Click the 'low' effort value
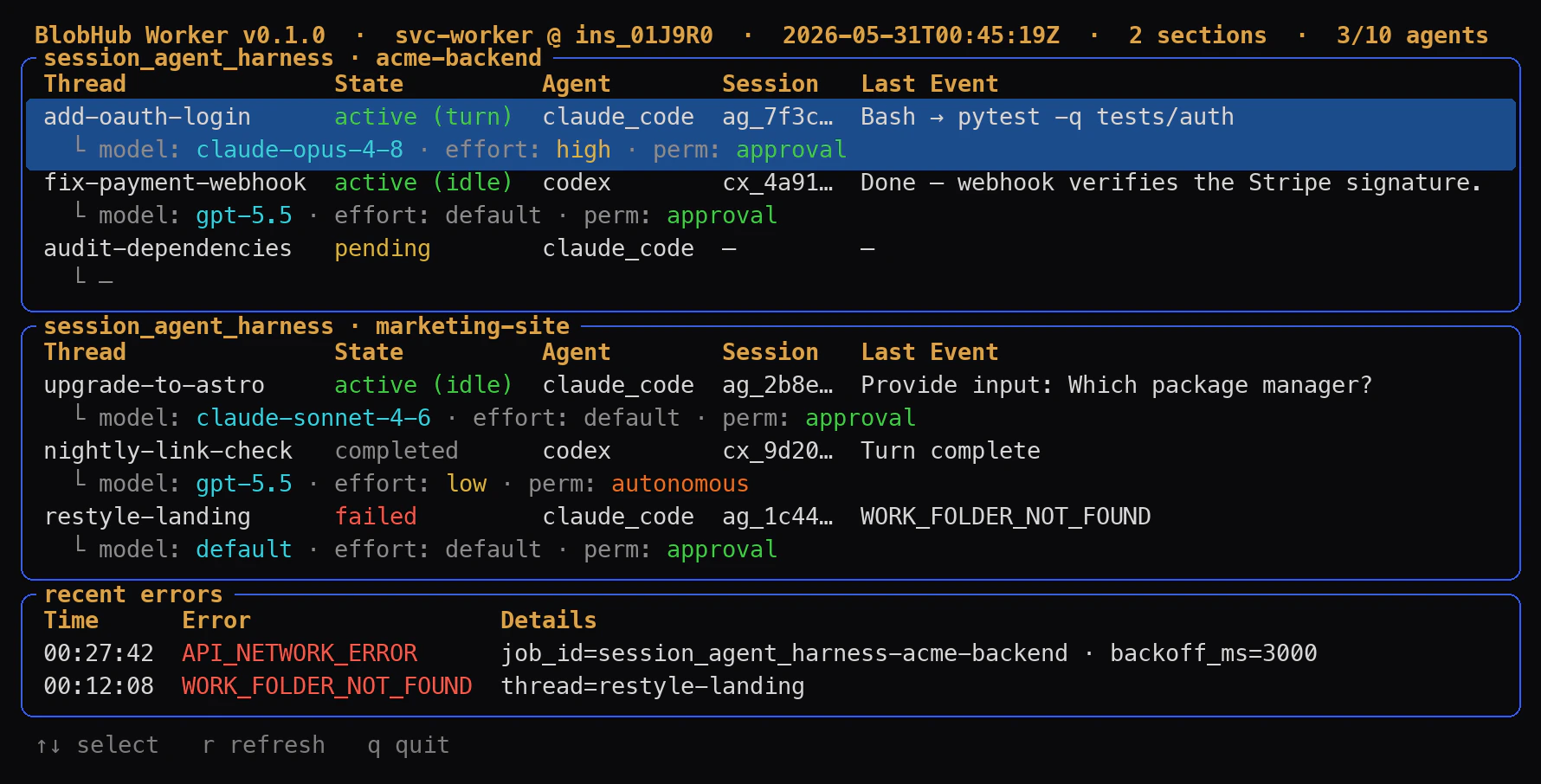 (467, 484)
